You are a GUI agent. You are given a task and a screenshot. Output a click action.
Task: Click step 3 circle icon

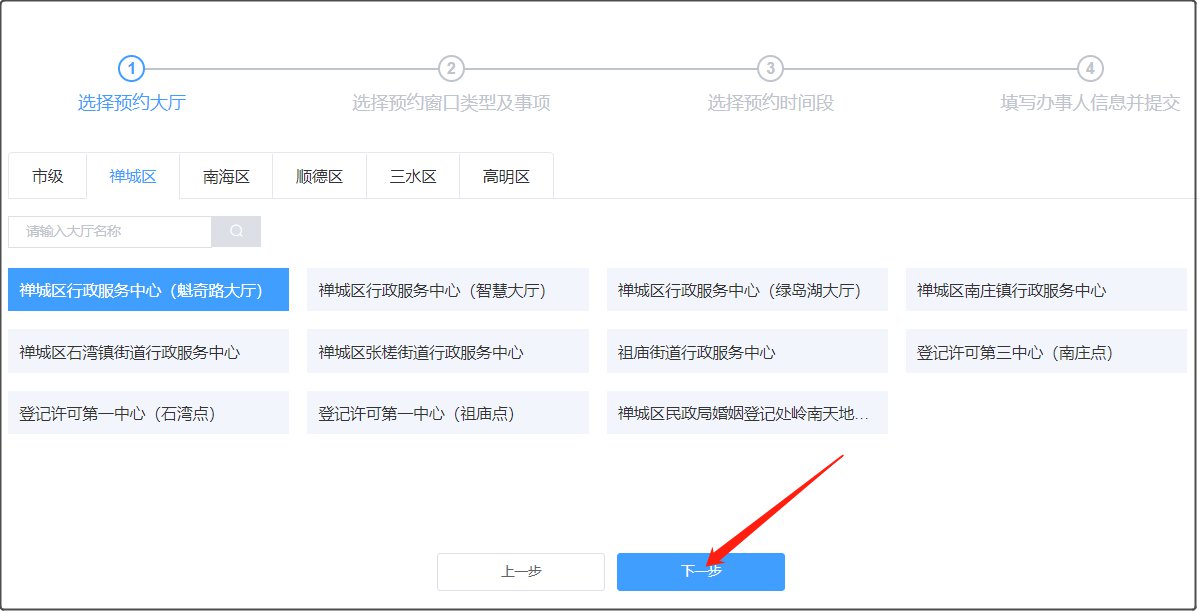coord(770,68)
